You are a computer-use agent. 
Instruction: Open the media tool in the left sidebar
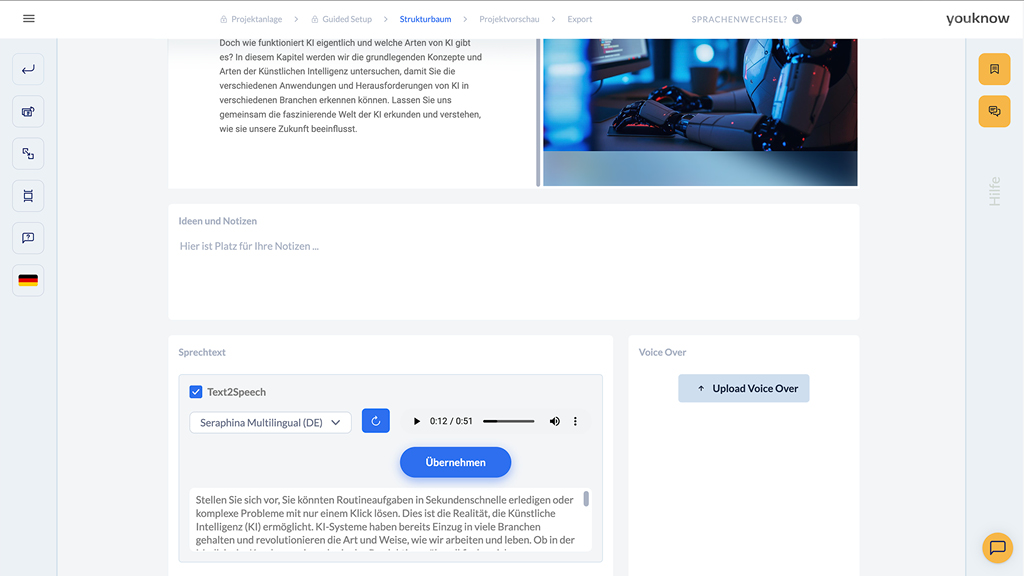(27, 111)
